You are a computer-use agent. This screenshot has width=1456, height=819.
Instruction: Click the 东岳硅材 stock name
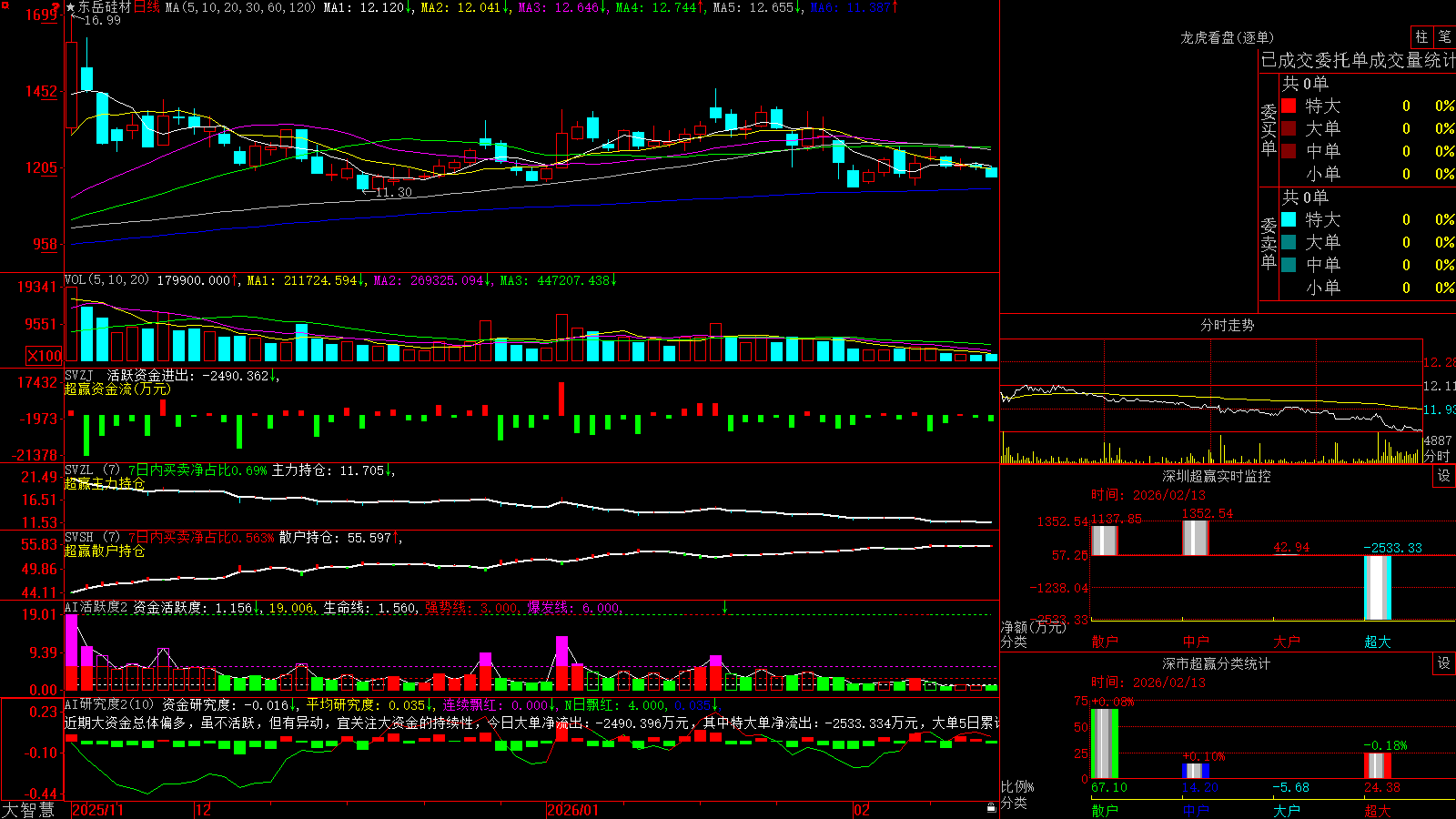pos(105,7)
